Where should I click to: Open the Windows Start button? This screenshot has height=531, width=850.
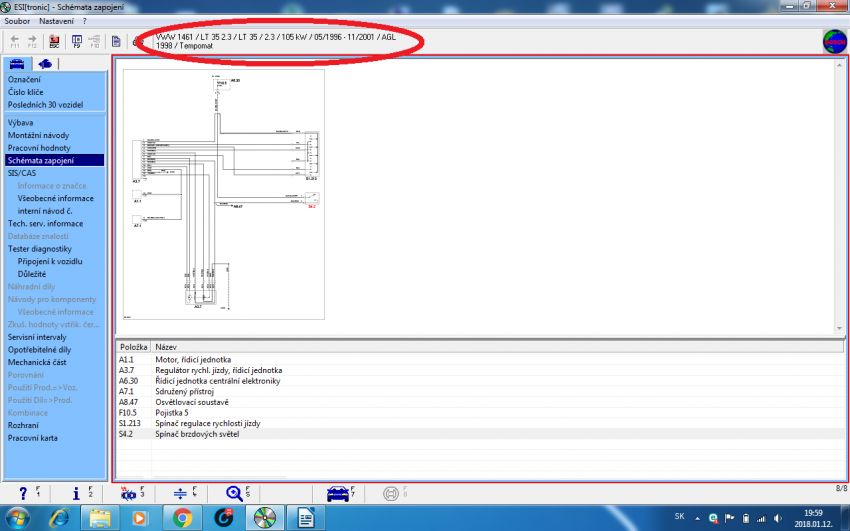coord(17,517)
